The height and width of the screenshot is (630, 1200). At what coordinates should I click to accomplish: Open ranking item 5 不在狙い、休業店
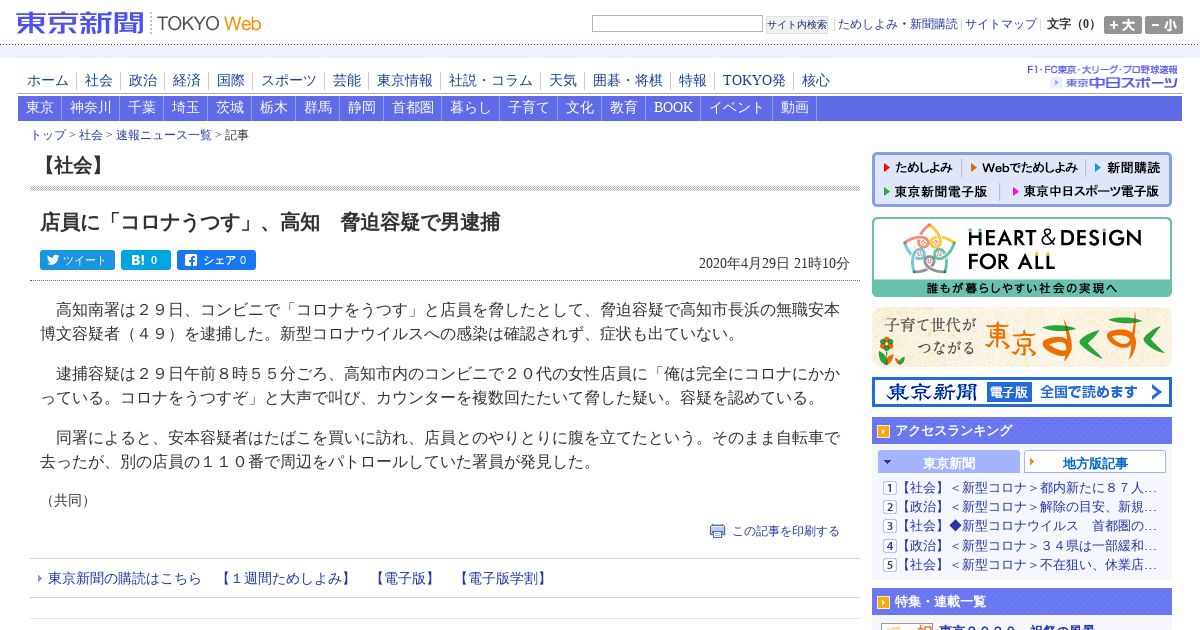tap(1028, 564)
